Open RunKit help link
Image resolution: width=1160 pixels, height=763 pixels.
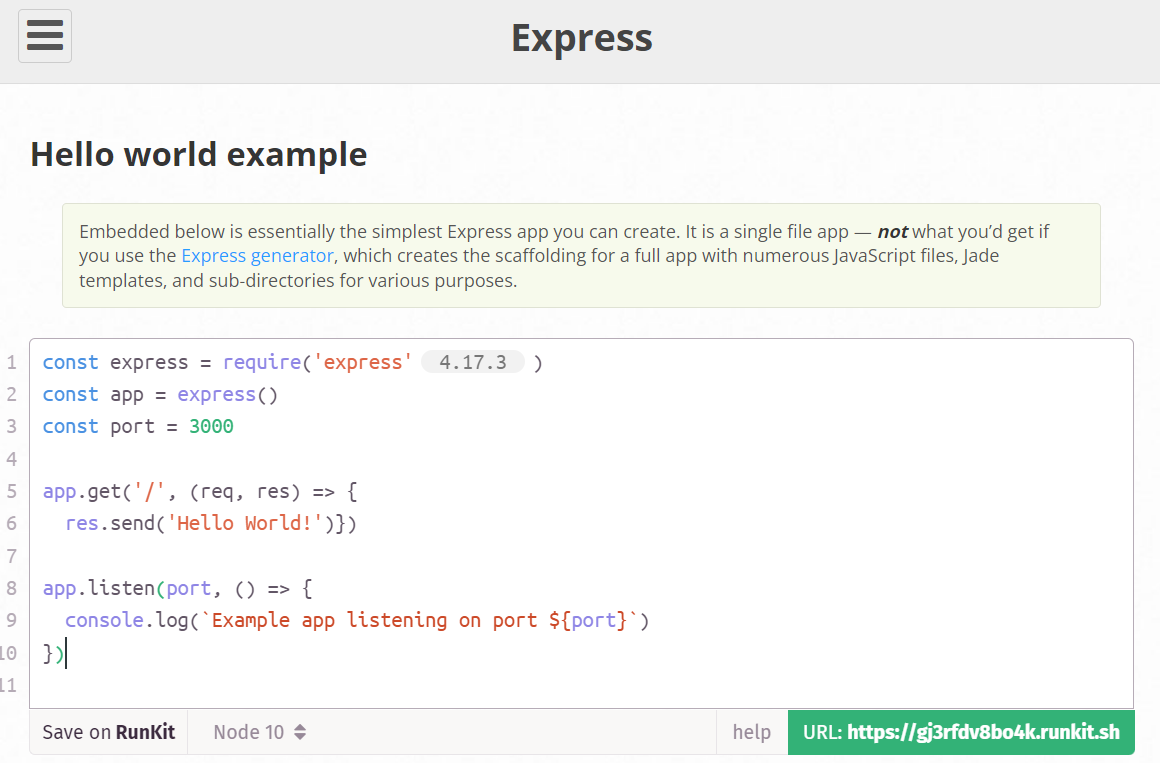pos(752,732)
